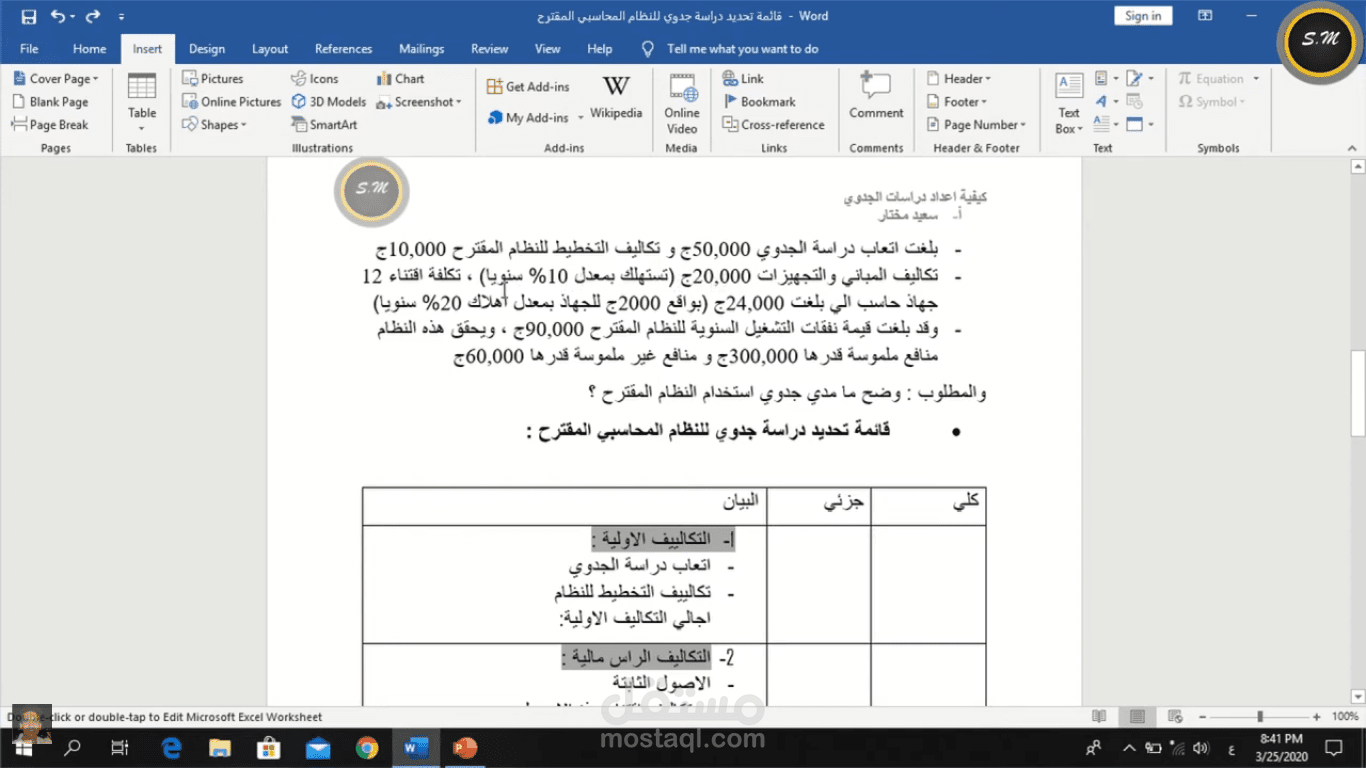Redo the last action
1366x768 pixels.
(x=93, y=16)
